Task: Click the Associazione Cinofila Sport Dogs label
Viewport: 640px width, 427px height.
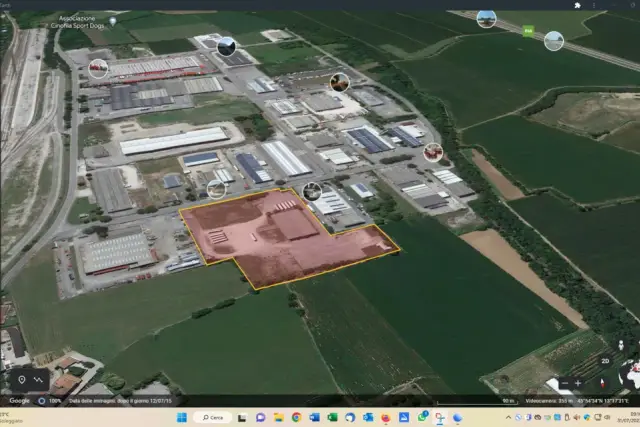Action: tap(78, 22)
